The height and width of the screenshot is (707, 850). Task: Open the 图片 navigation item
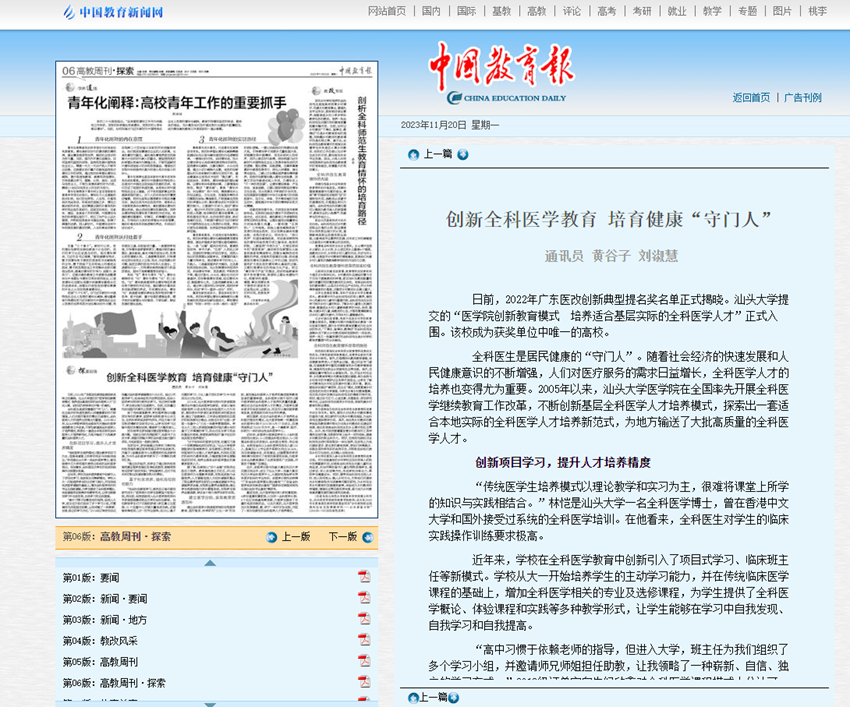click(782, 11)
